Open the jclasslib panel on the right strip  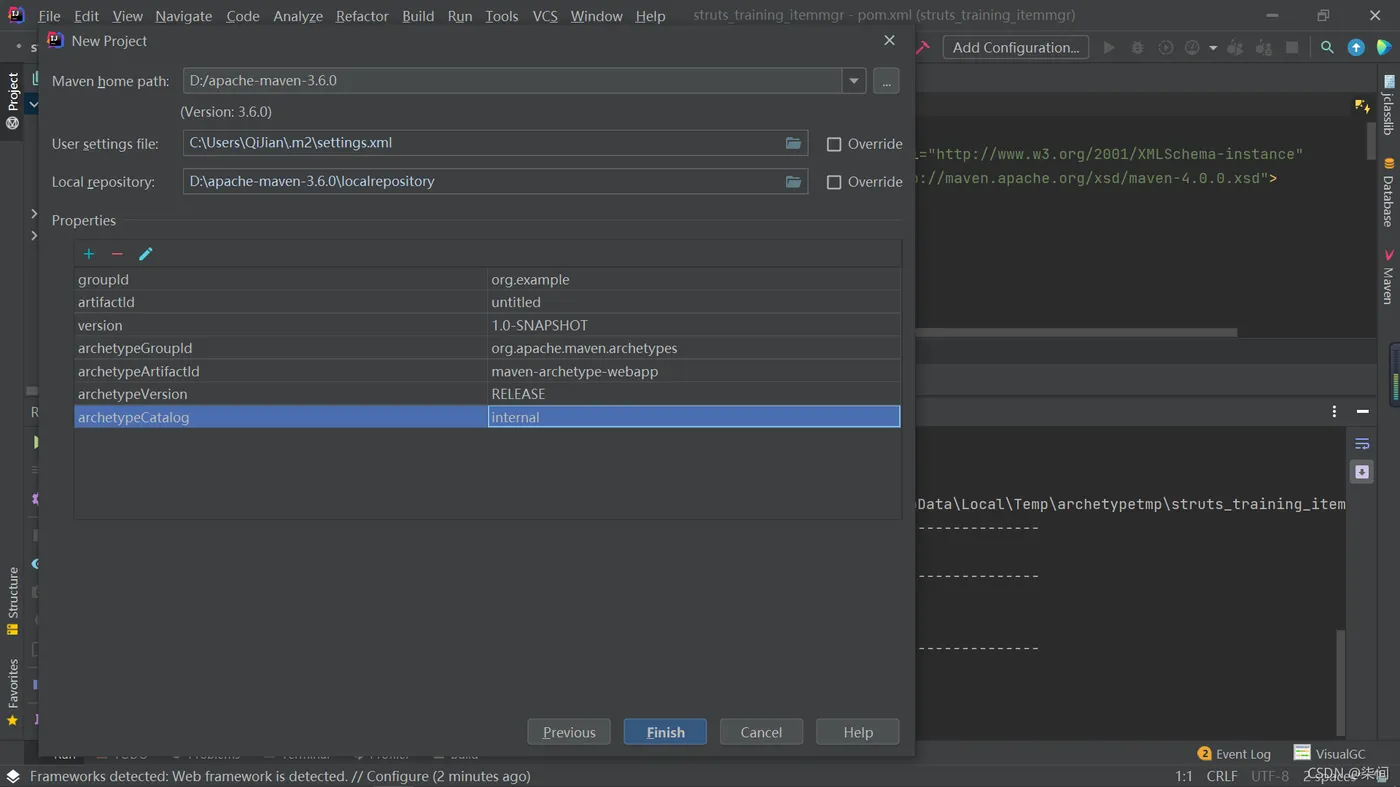[1388, 106]
